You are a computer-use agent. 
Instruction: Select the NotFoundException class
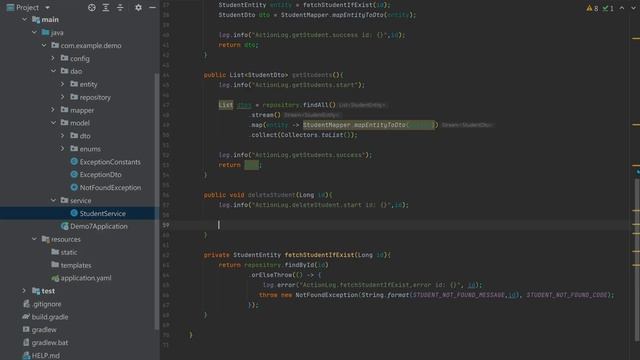(x=110, y=188)
